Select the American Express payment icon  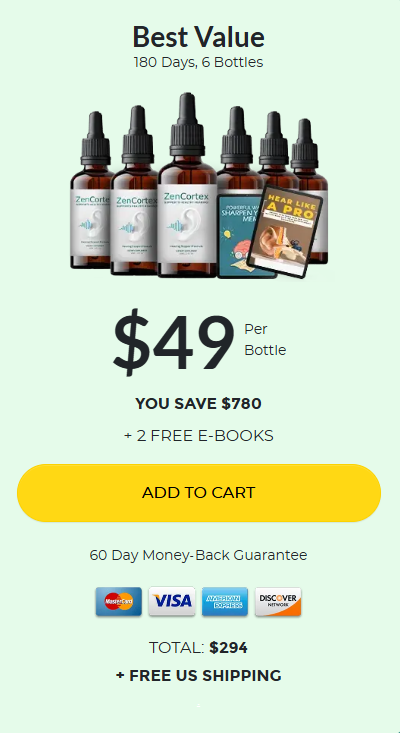(x=225, y=602)
